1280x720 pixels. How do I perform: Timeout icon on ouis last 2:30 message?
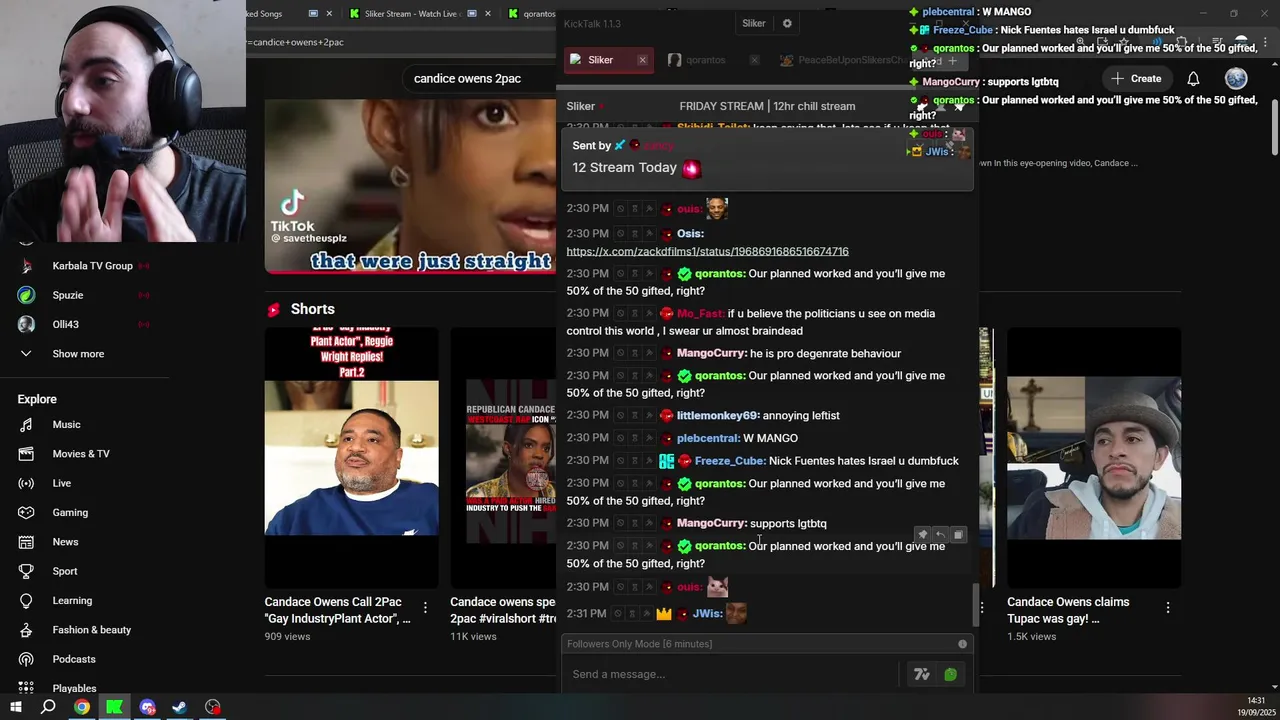point(634,587)
